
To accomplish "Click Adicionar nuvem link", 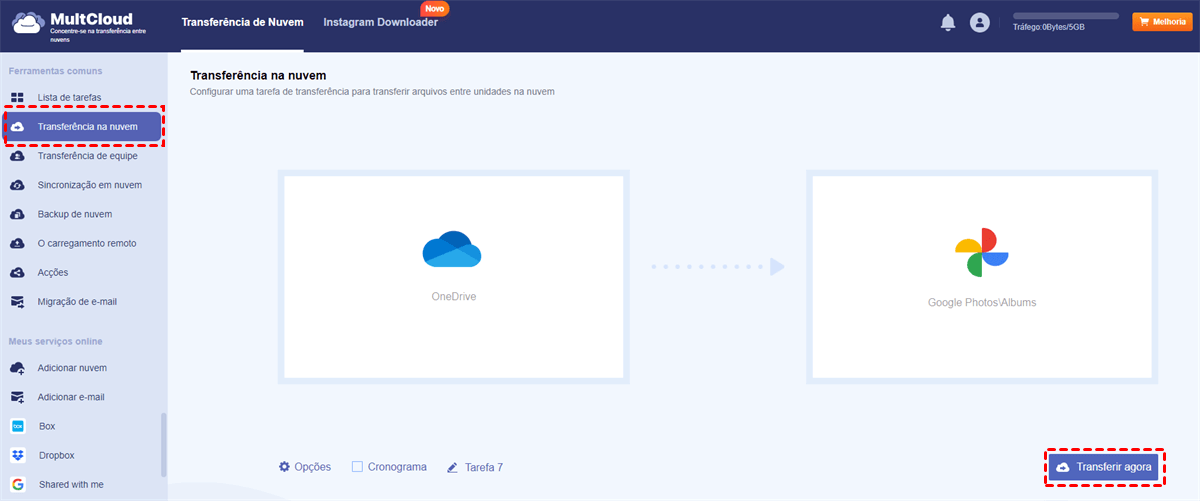I will point(72,368).
